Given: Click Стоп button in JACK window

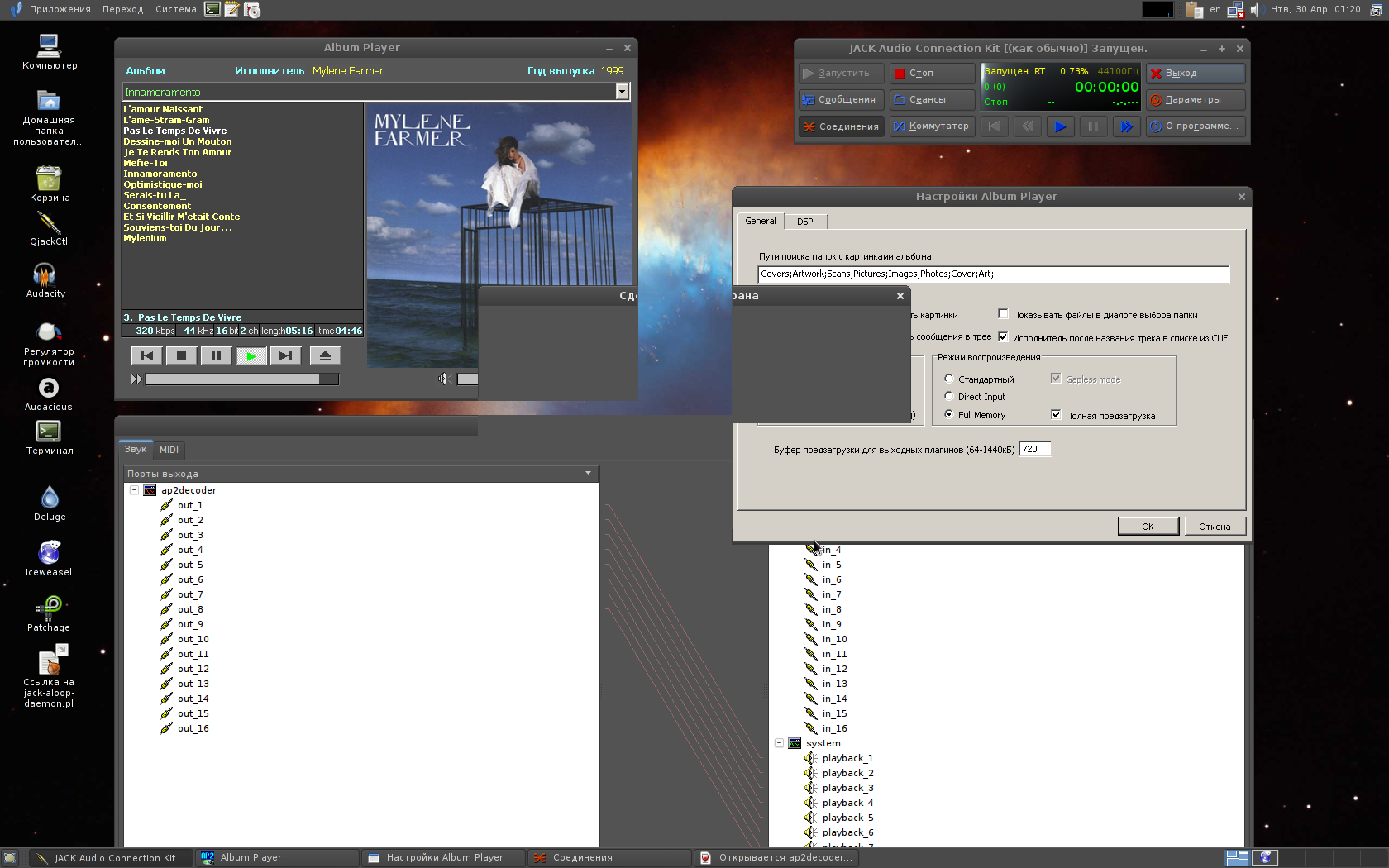Looking at the screenshot, I should pyautogui.click(x=932, y=73).
